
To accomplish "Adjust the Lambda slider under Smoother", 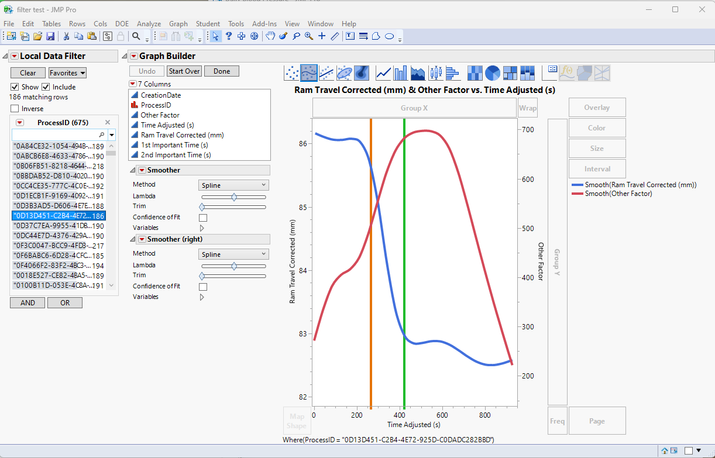I will point(234,197).
